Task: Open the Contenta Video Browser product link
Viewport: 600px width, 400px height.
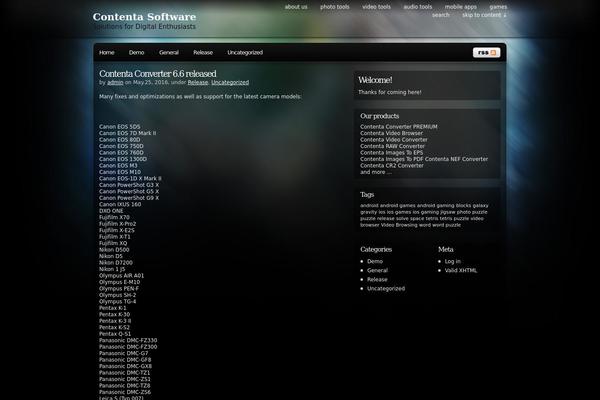Action: (x=391, y=133)
